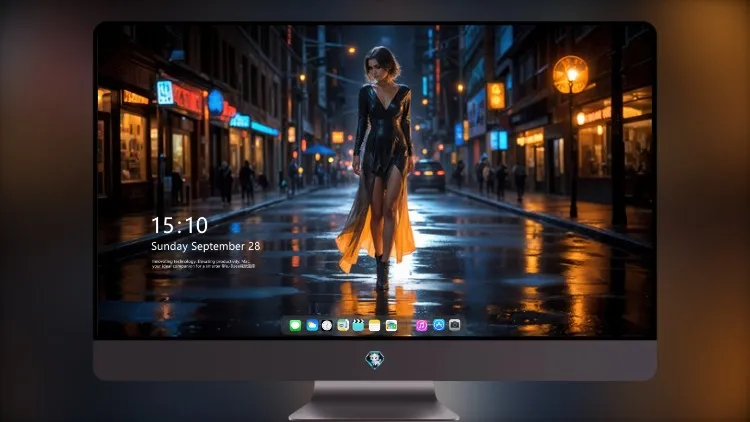
Task: Open the pink Music app in dock
Action: [x=421, y=325]
